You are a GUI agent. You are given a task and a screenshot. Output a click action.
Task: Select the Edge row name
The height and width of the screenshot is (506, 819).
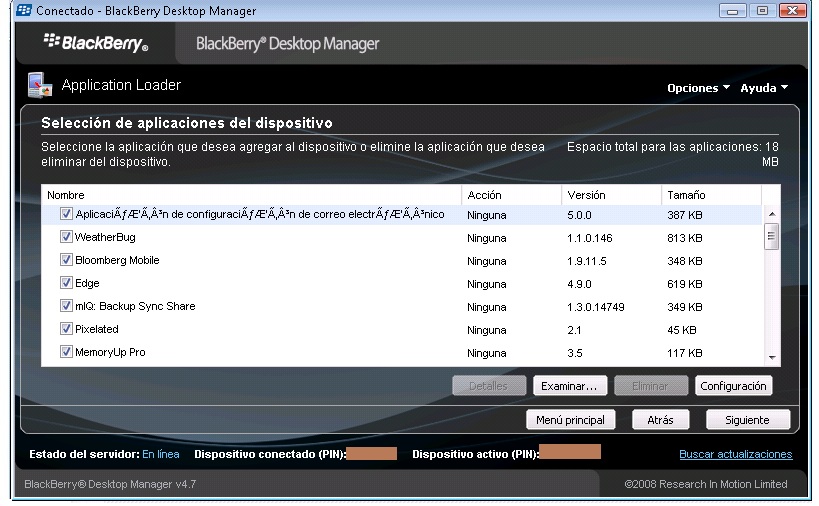[87, 283]
